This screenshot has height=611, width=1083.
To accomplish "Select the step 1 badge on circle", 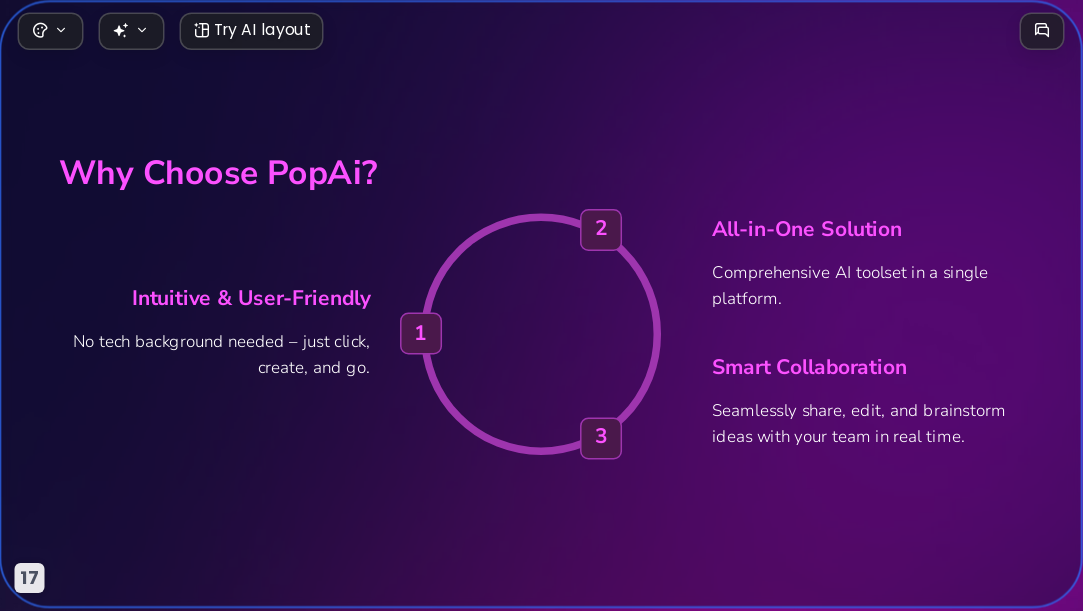I will click(421, 333).
